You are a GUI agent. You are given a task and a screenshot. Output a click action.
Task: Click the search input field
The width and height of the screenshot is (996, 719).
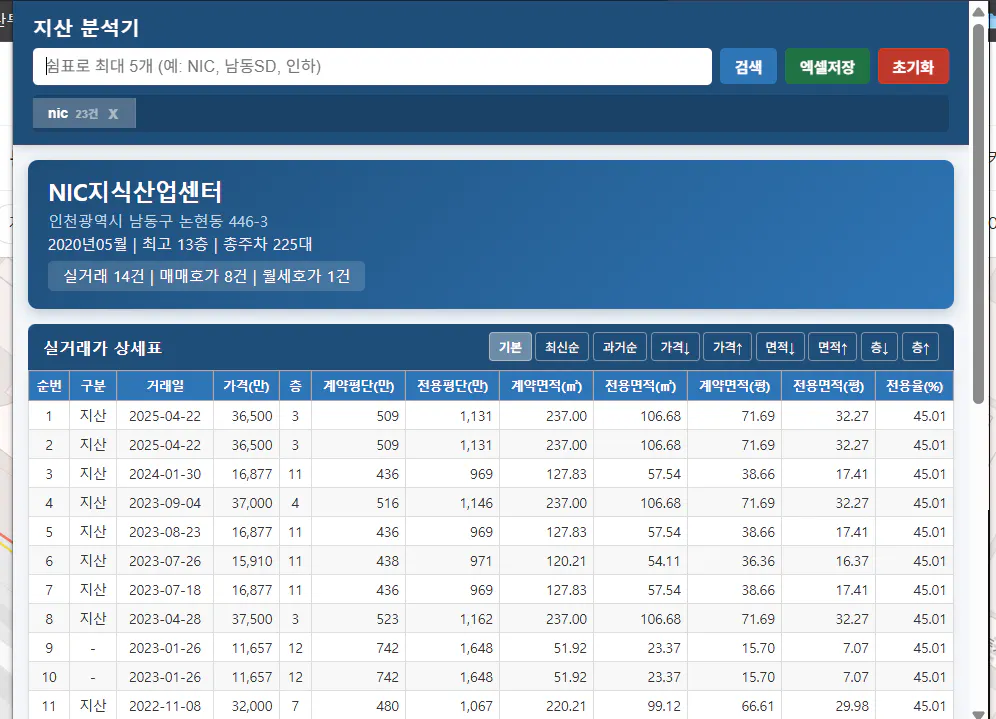click(372, 66)
